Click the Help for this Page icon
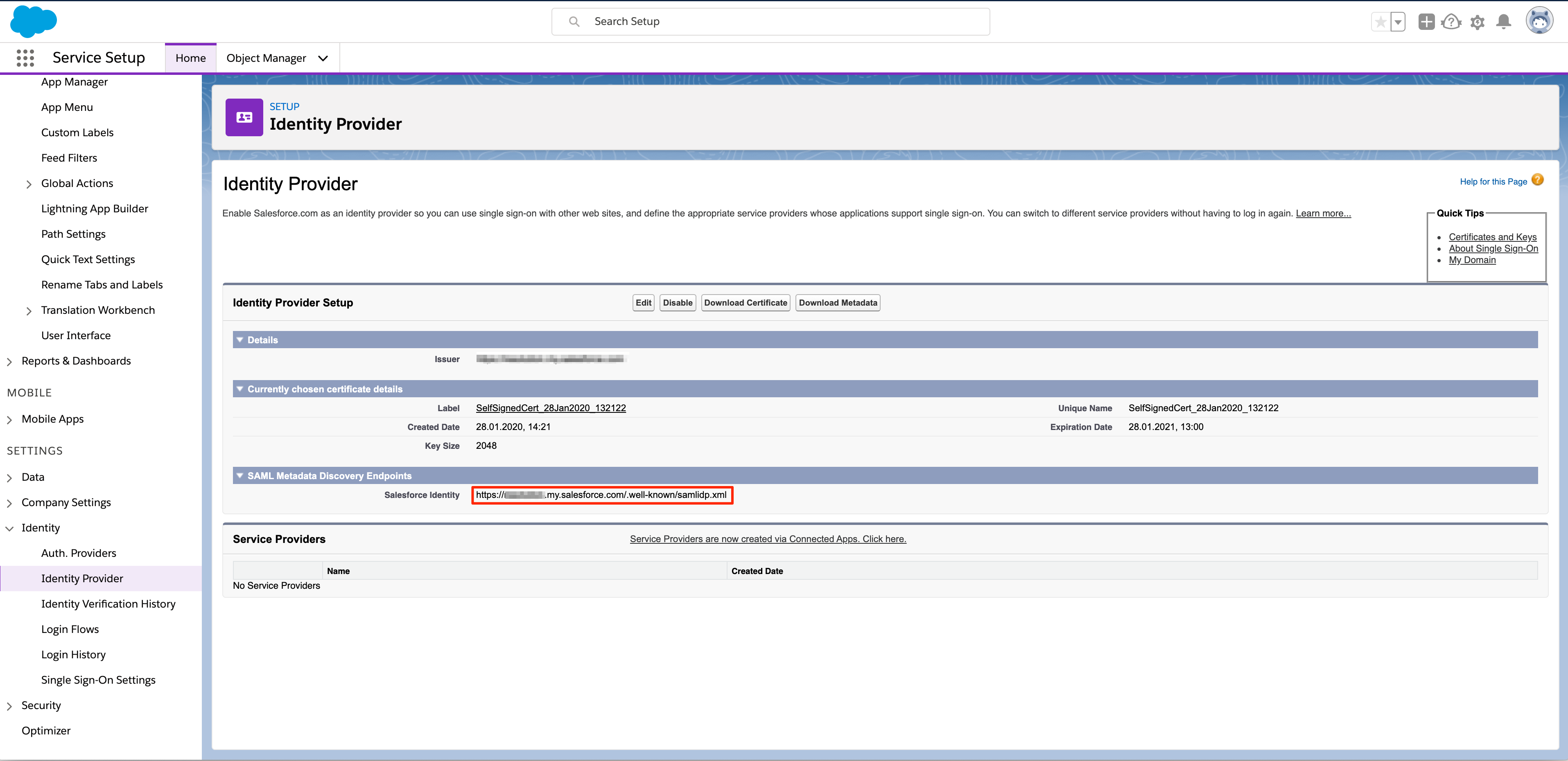The image size is (1568, 761). [1538, 180]
